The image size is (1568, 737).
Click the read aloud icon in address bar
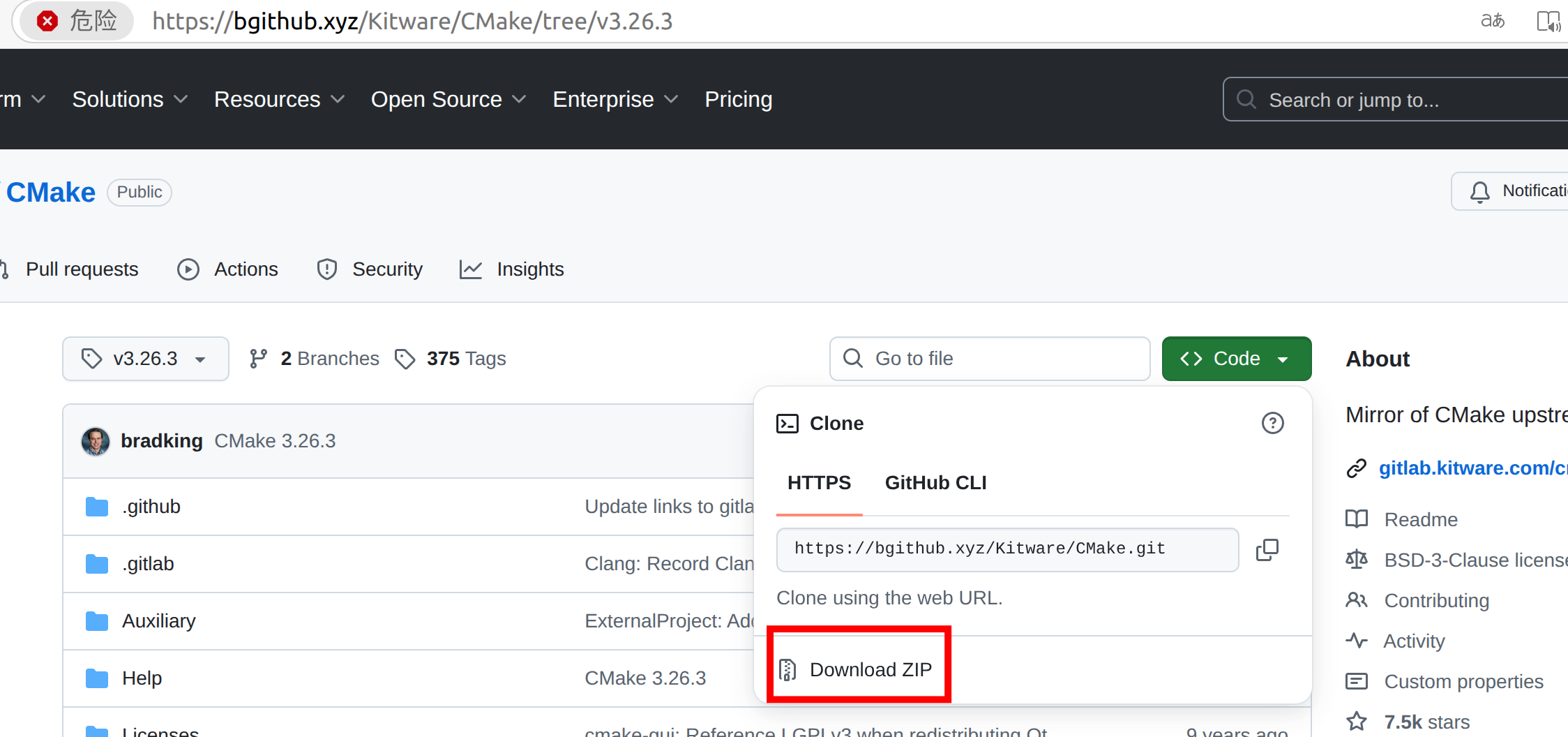pyautogui.click(x=1548, y=21)
